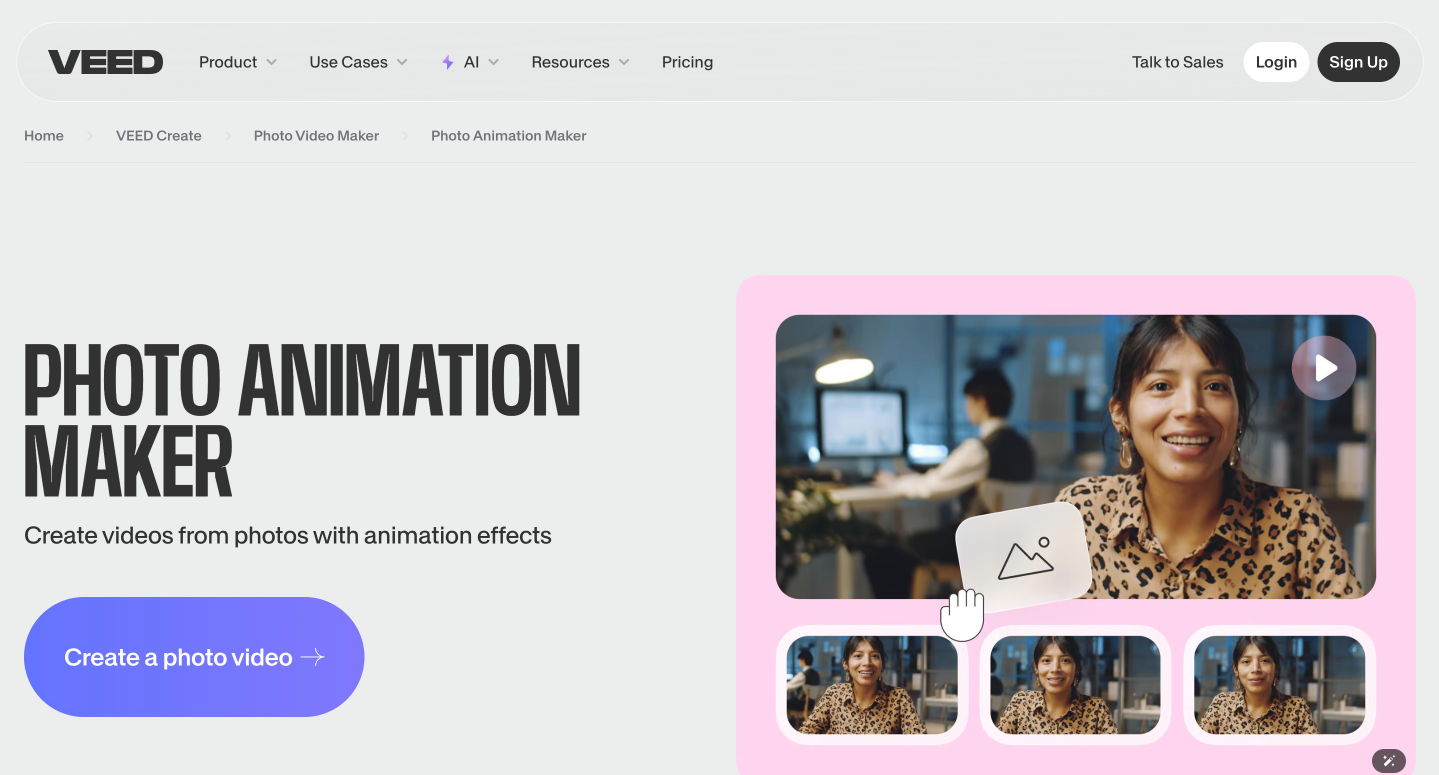Select the first video thumbnail
Image resolution: width=1439 pixels, height=775 pixels.
pyautogui.click(x=872, y=685)
